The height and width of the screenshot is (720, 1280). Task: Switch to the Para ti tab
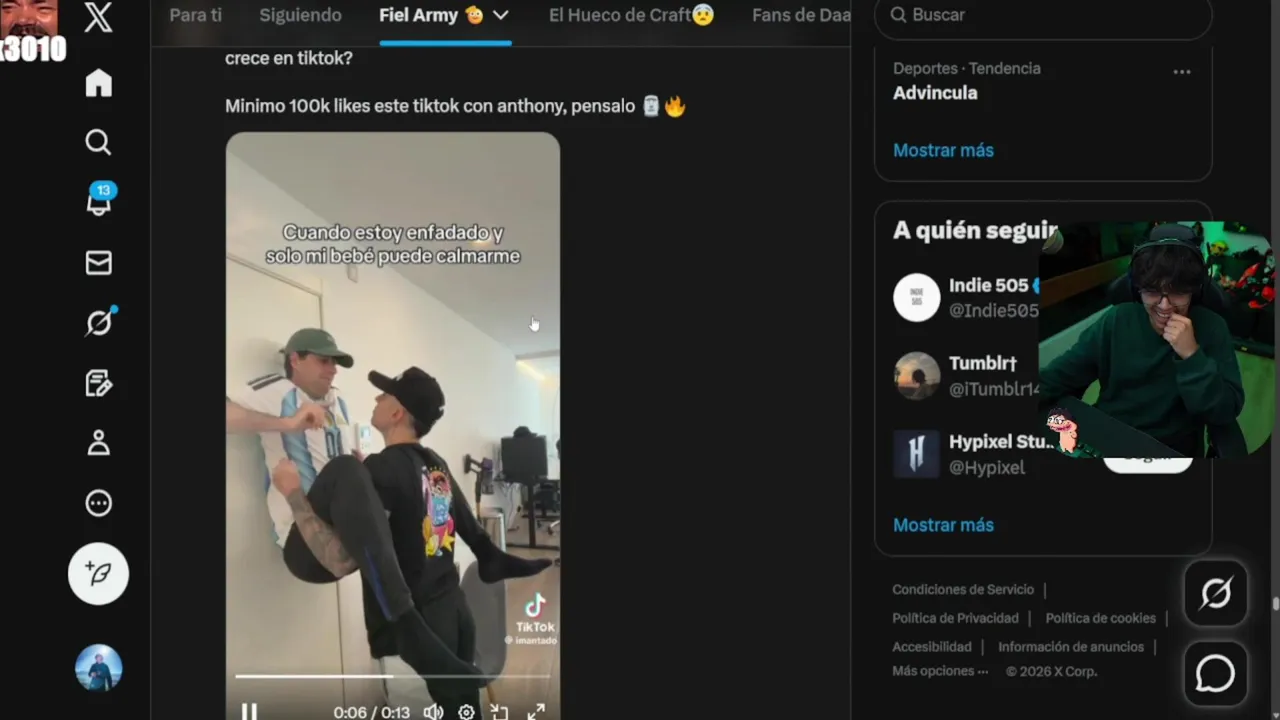click(x=196, y=15)
